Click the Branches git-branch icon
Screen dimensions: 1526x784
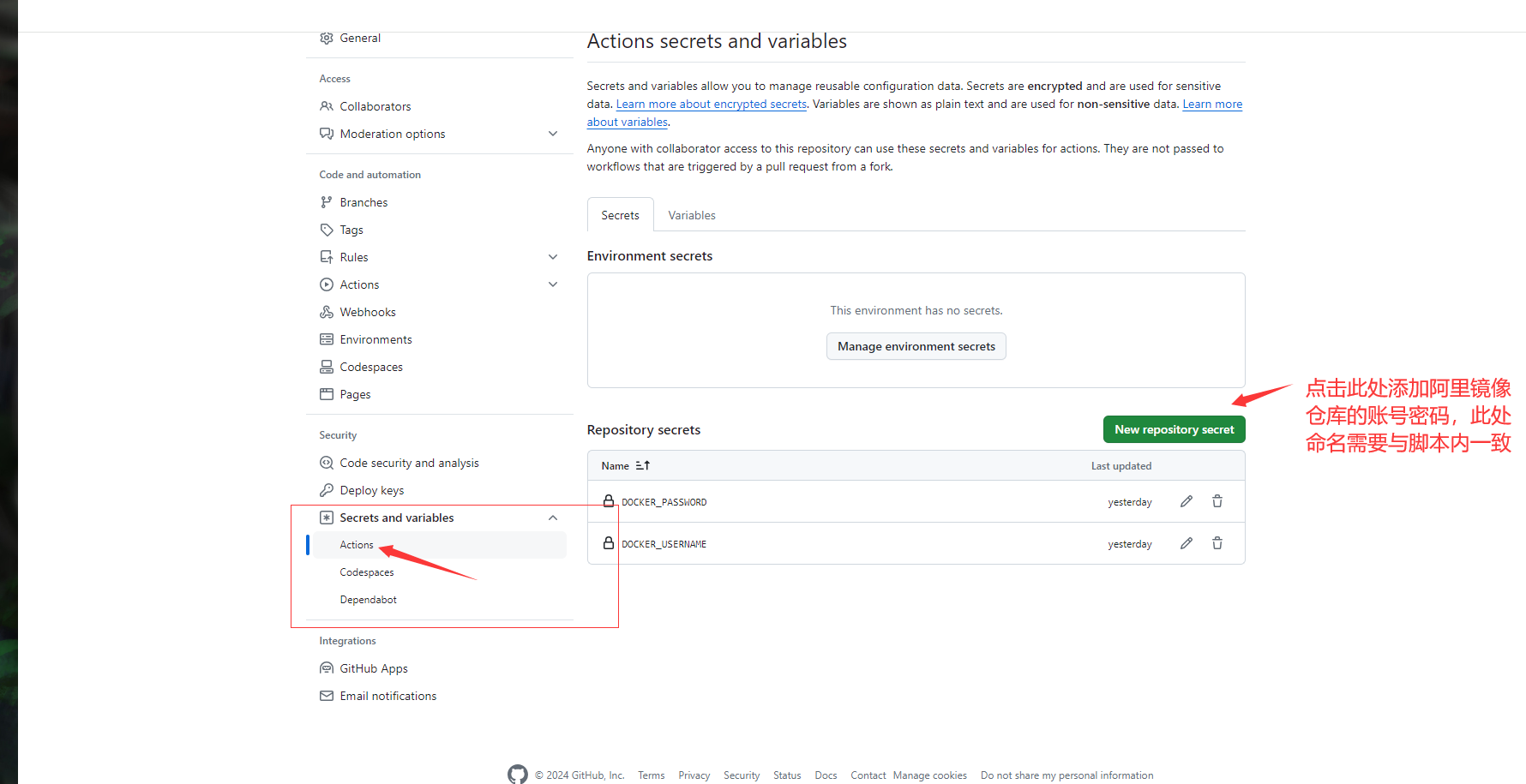point(327,202)
